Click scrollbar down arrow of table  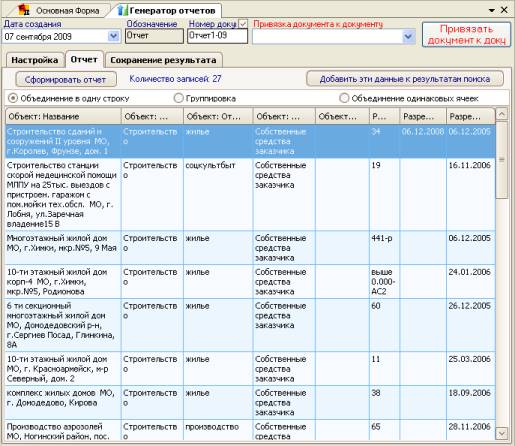(502, 433)
